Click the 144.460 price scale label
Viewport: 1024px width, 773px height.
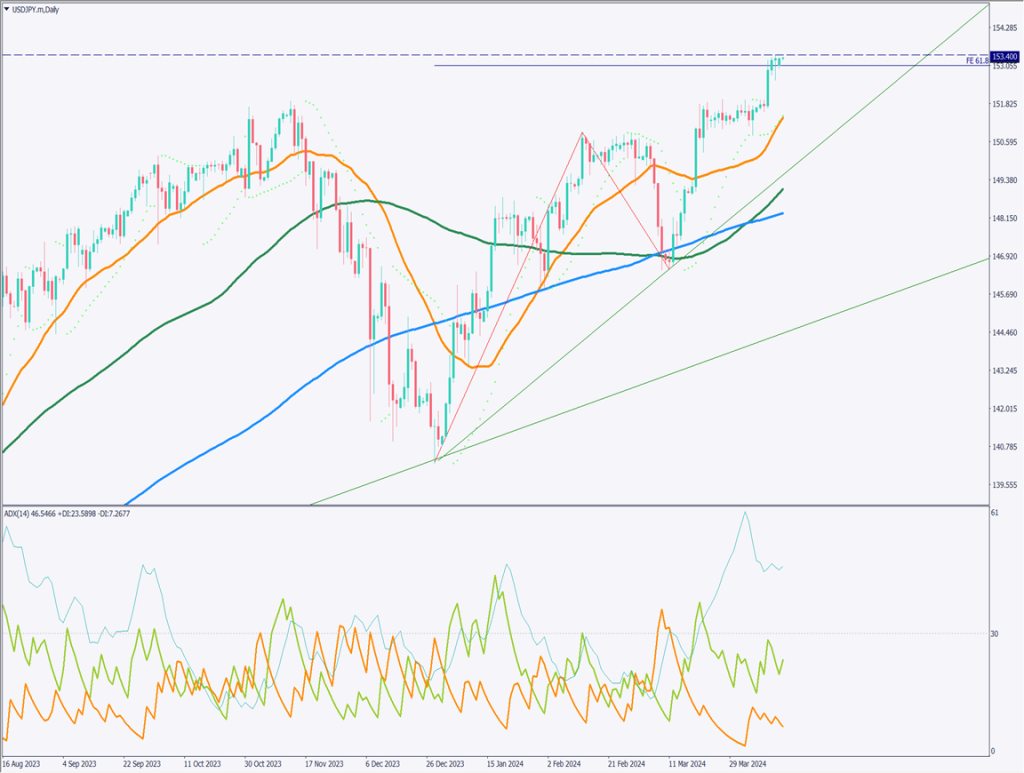1004,333
